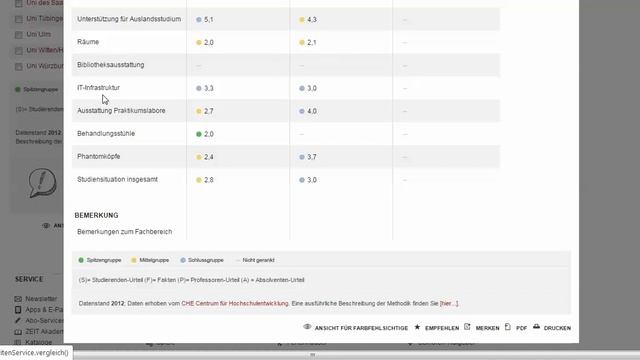
Task: Toggle the Uni Tübingen checkbox
Action: pos(18,19)
